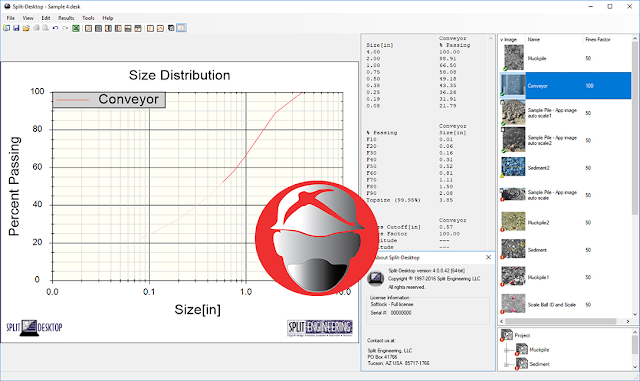Image resolution: width=640 pixels, height=381 pixels.
Task: Select the Sediment2 image row
Action: coord(565,168)
